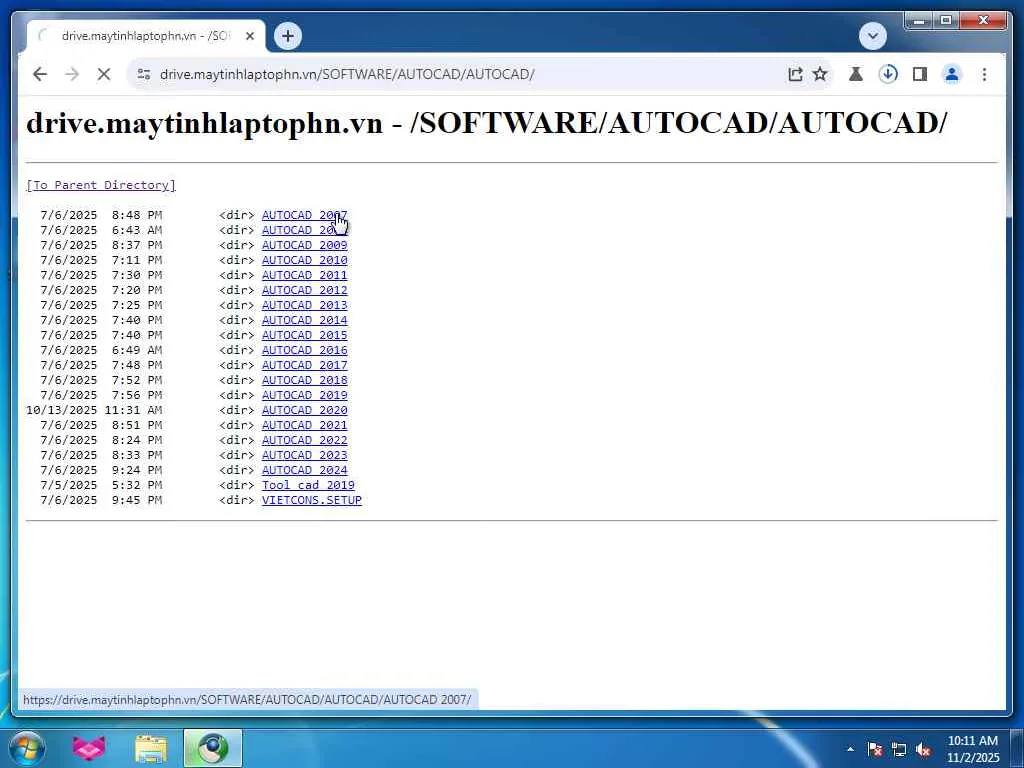Screen dimensions: 1024x768
Task: Select the browser icon on taskbar
Action: click(x=213, y=748)
